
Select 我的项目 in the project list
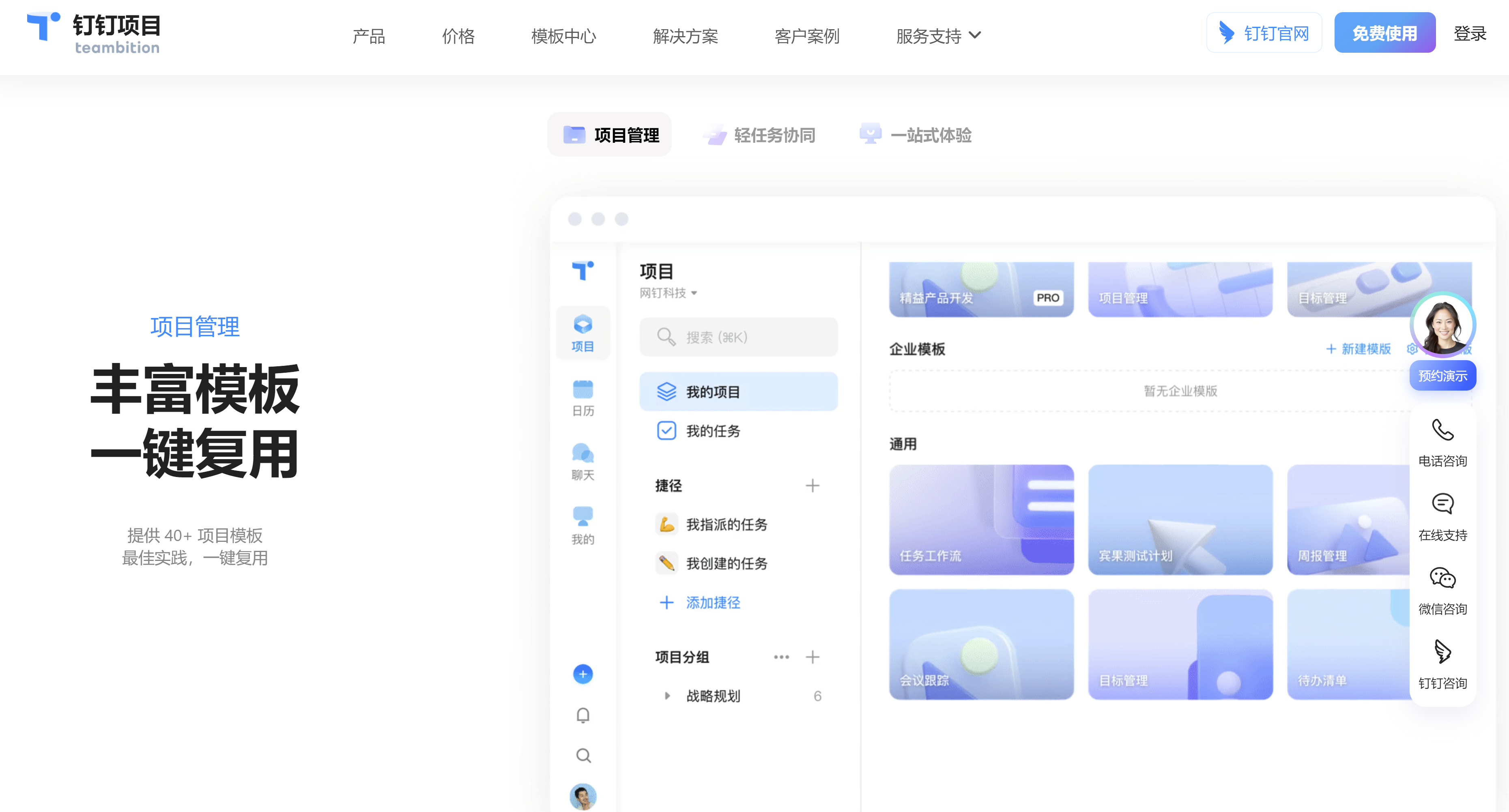click(738, 391)
